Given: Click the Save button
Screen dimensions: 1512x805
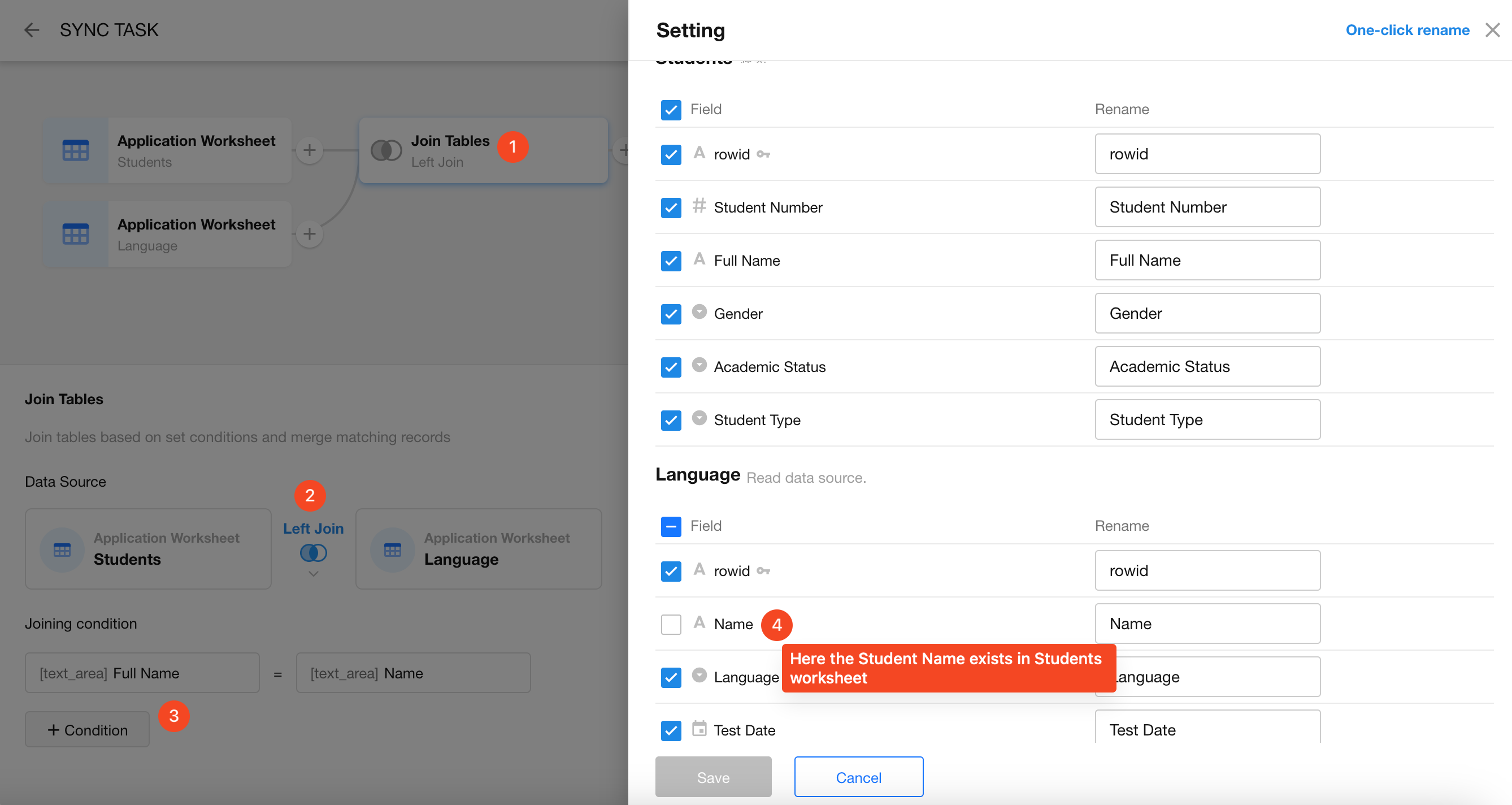Looking at the screenshot, I should point(712,777).
